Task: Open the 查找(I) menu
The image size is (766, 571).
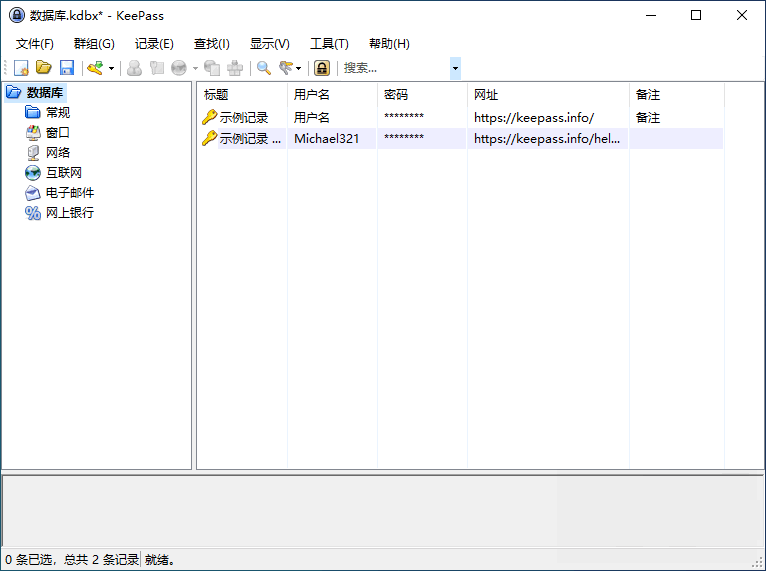Action: click(x=212, y=44)
